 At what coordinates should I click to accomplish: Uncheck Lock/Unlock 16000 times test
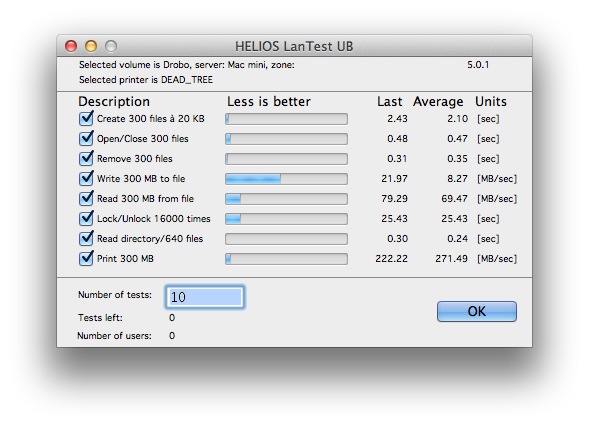86,218
